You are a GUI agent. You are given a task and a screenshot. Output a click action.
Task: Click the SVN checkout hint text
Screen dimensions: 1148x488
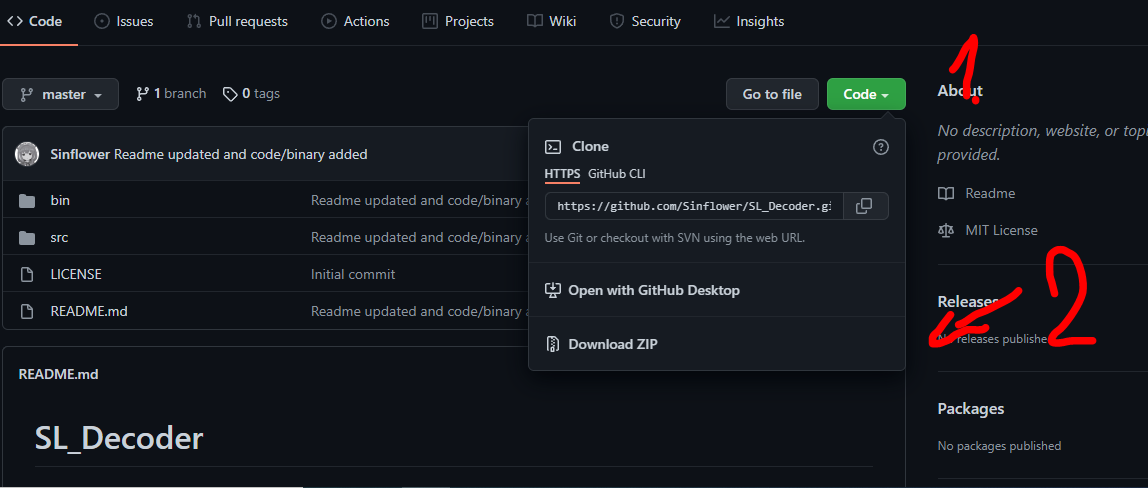tap(675, 238)
